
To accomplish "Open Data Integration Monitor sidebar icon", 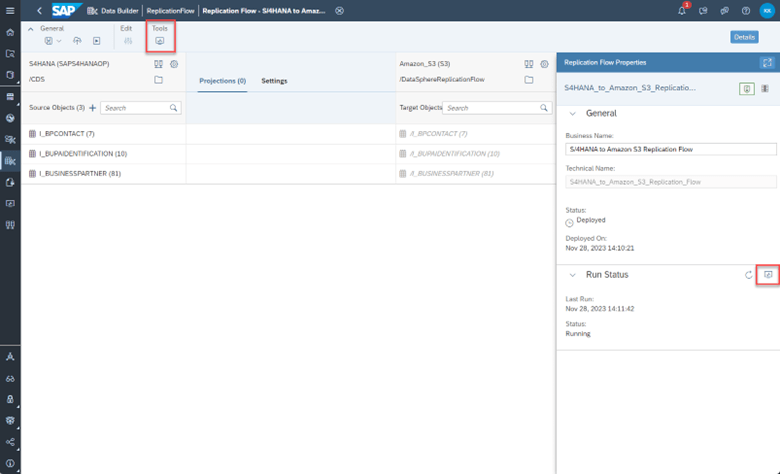I will pyautogui.click(x=10, y=203).
